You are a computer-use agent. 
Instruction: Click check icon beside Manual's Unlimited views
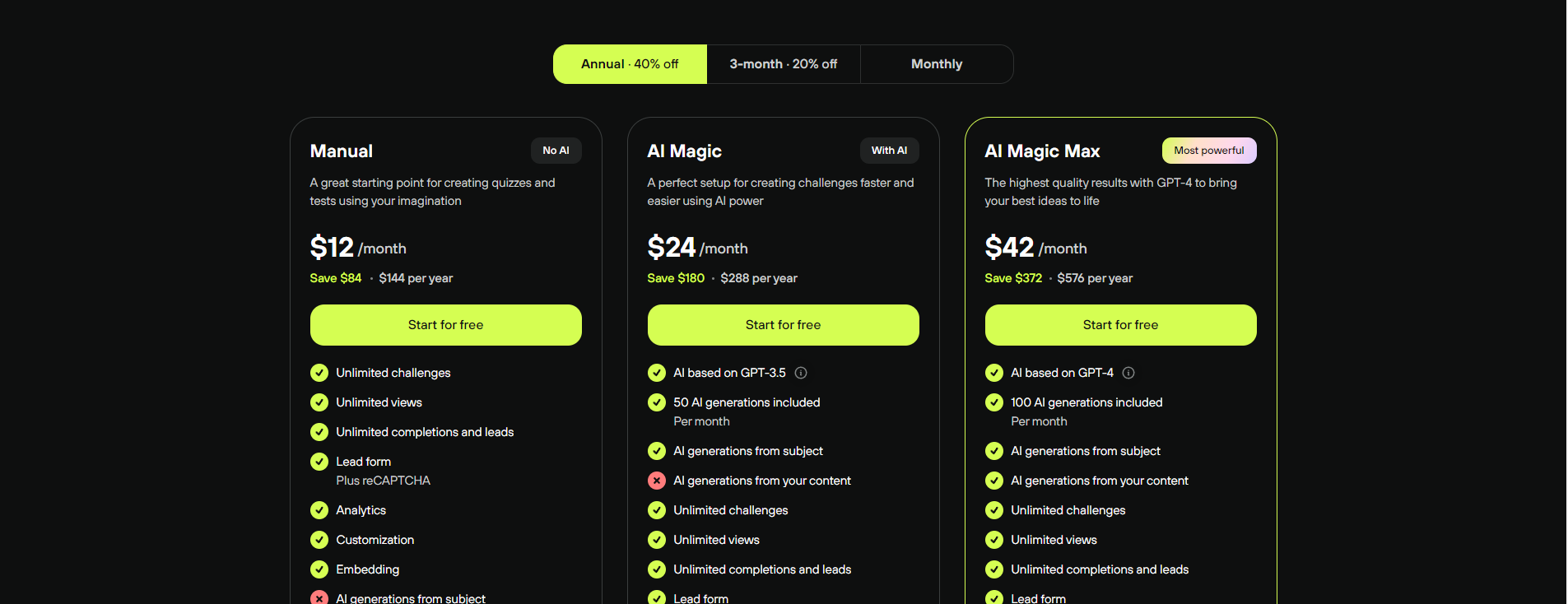point(319,402)
